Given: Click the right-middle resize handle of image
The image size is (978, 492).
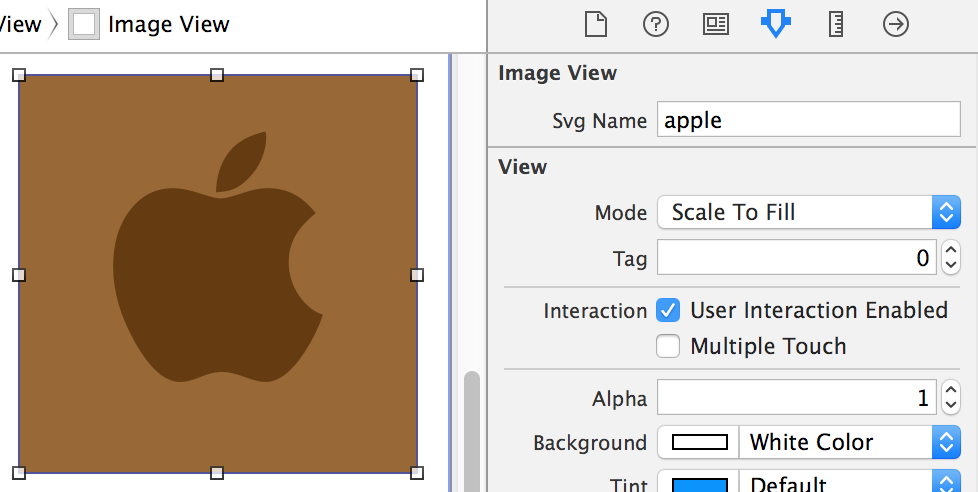Looking at the screenshot, I should [x=417, y=275].
